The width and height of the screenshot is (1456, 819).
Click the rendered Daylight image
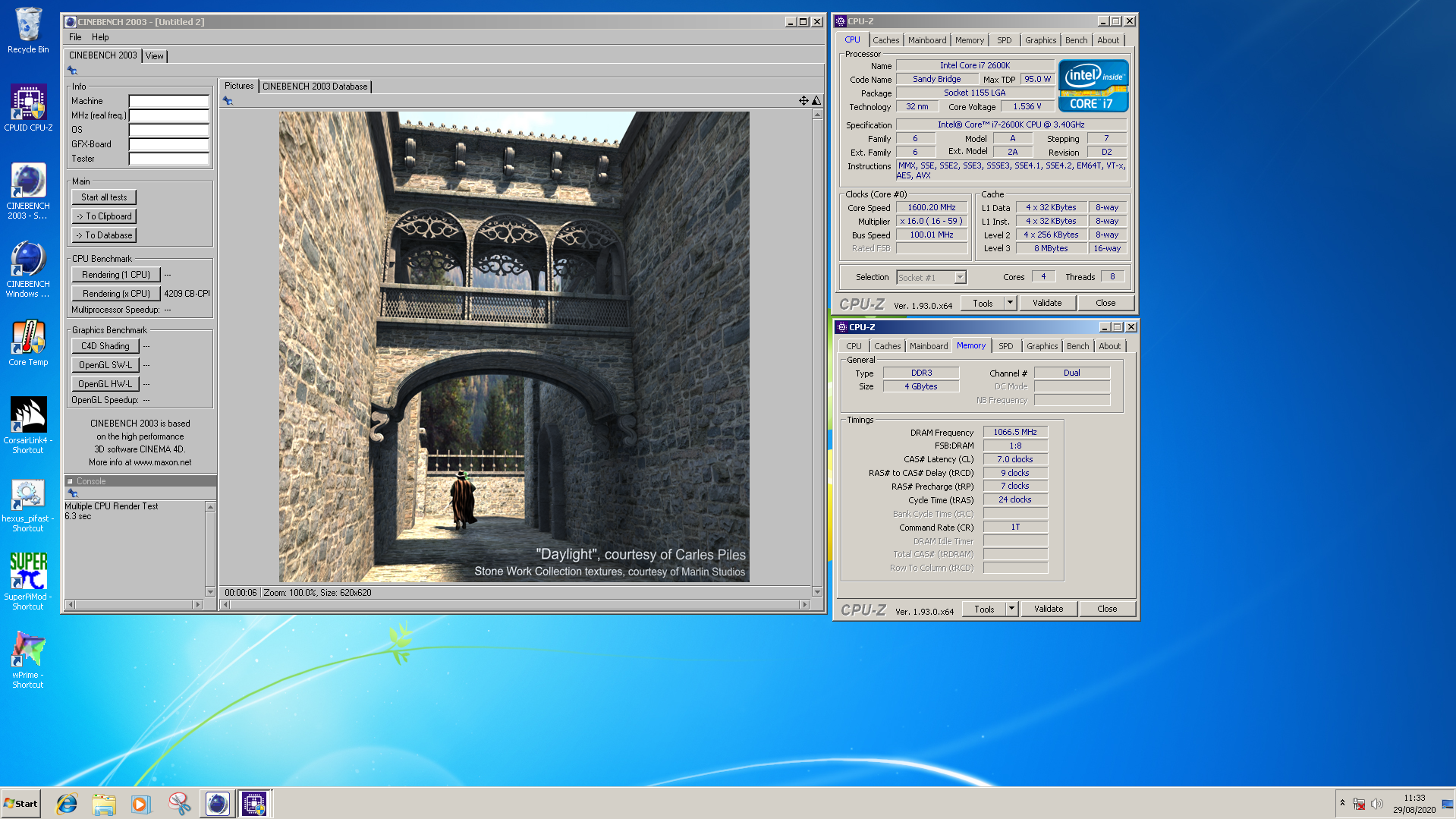(x=514, y=347)
